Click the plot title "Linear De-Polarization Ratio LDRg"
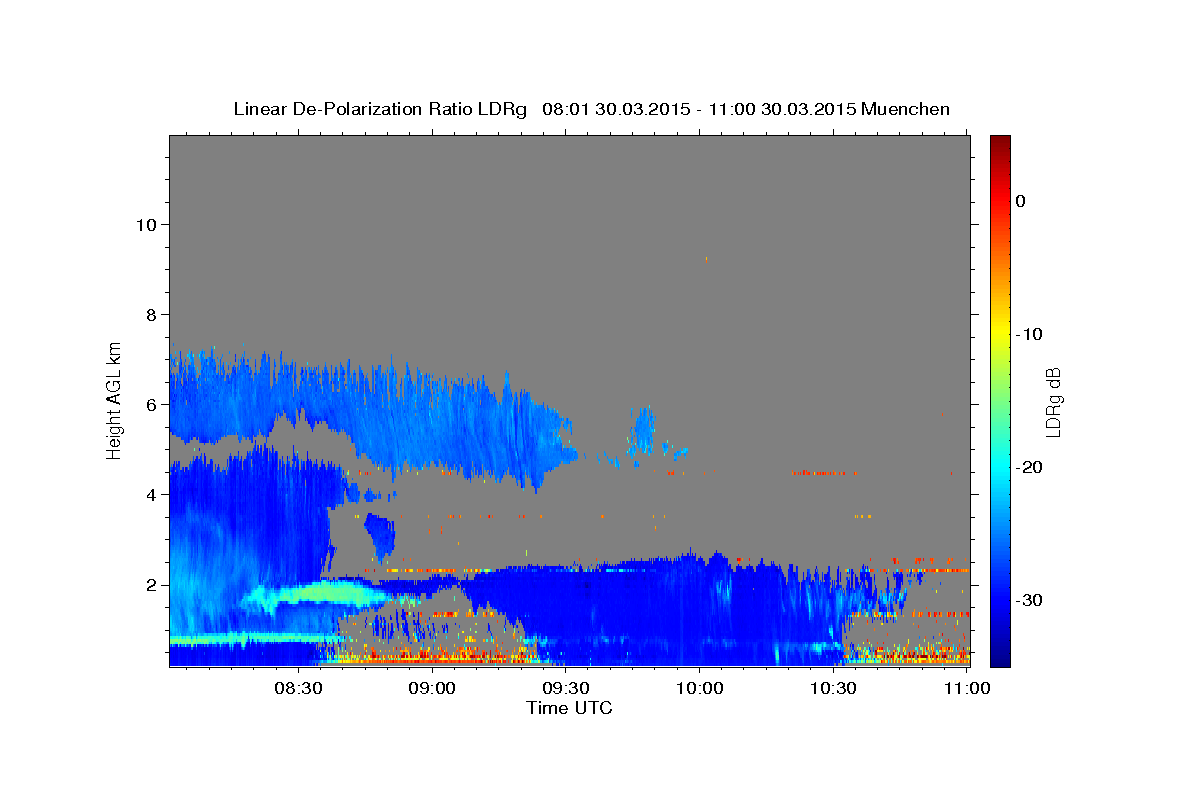 point(380,109)
